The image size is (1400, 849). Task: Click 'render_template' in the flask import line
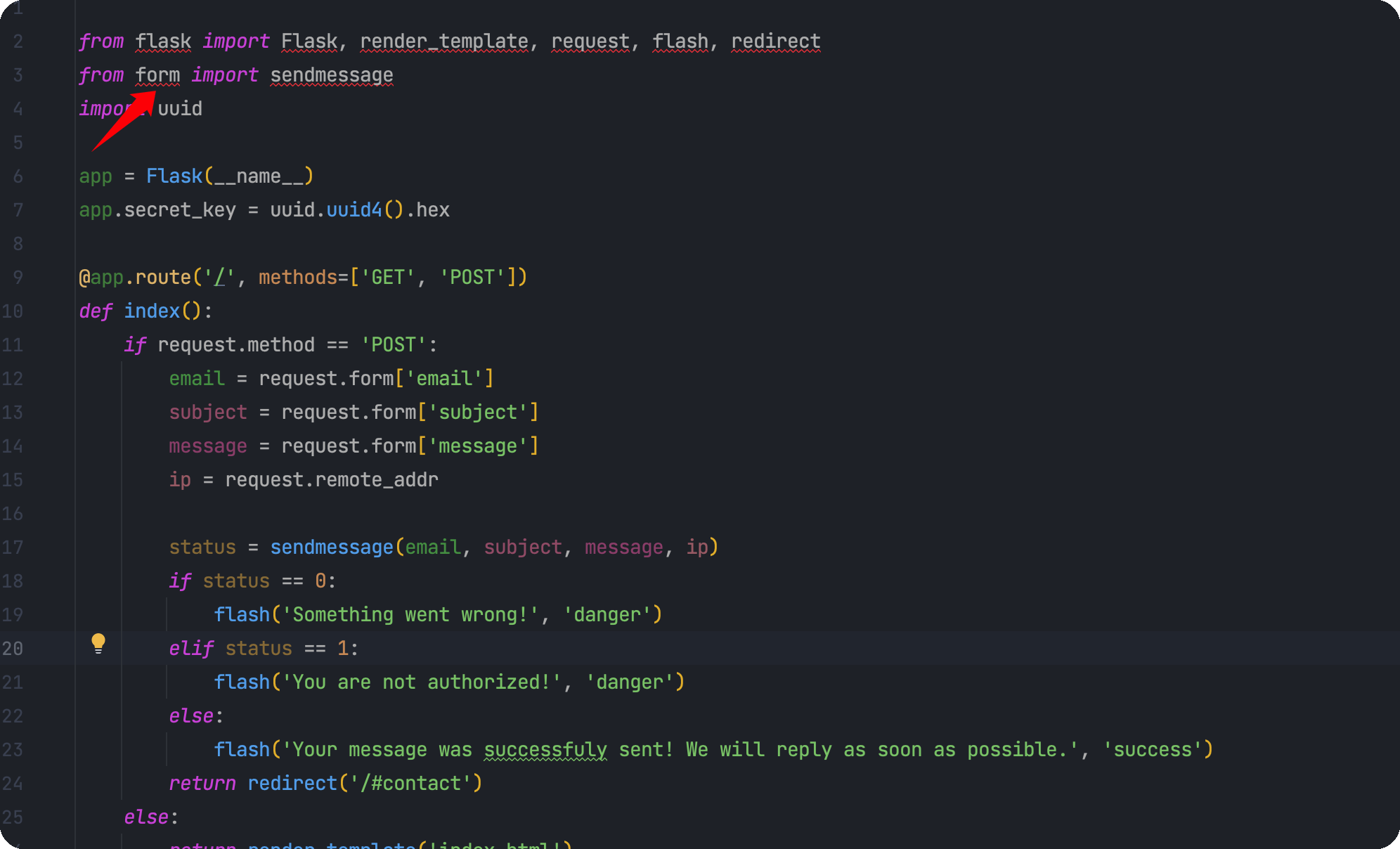pos(443,41)
